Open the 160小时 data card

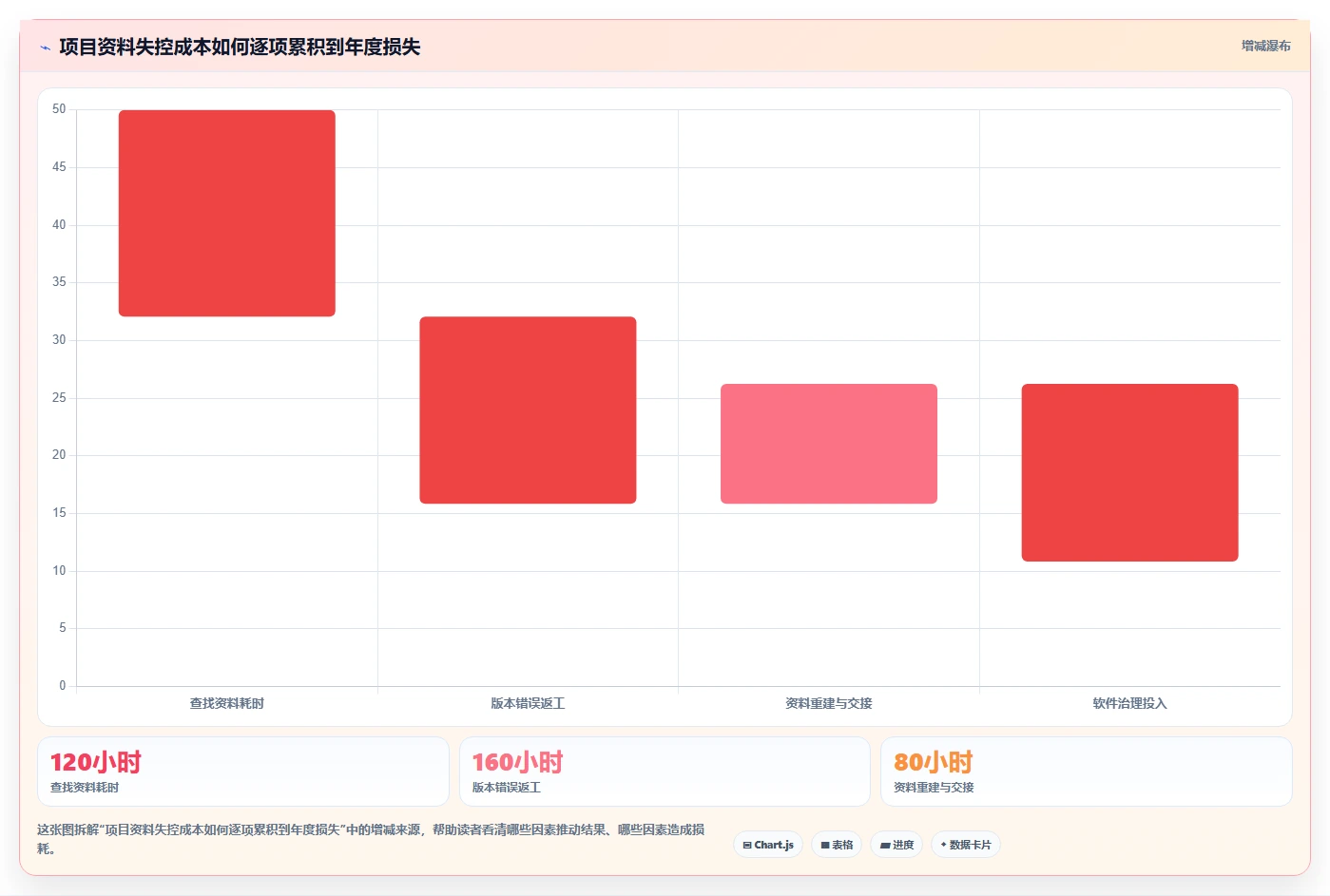coord(665,772)
